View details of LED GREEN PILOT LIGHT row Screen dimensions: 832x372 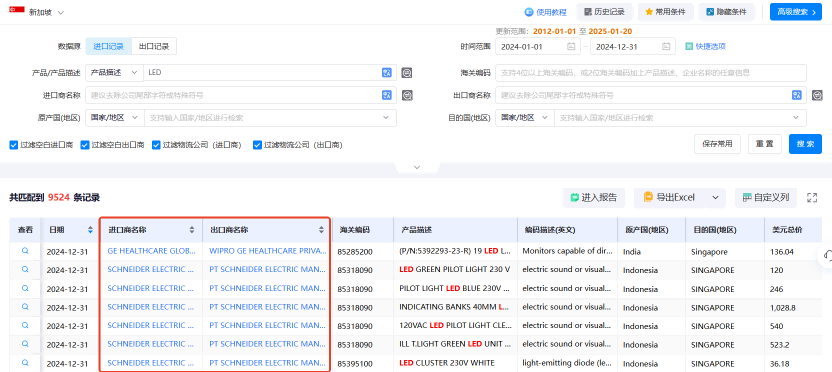pos(25,270)
